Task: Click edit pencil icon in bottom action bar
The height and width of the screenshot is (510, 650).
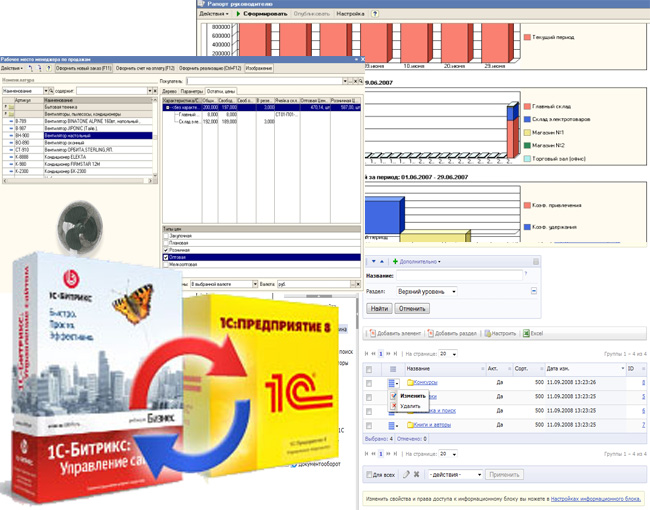Action: click(x=406, y=474)
